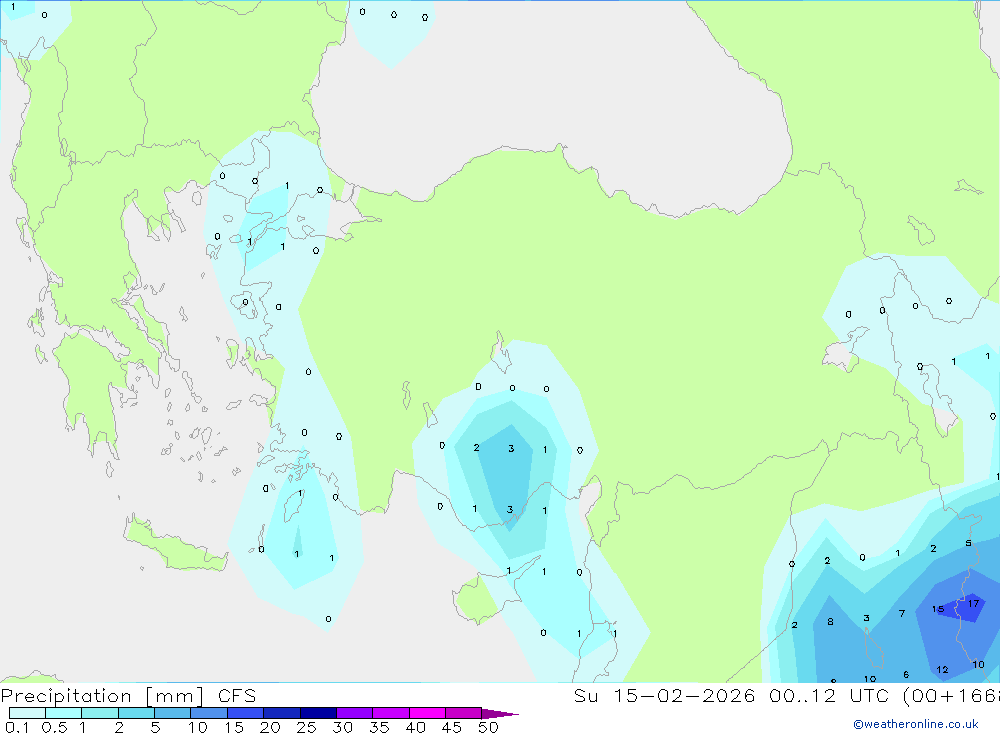Click the '00..12 UTC' time range text
This screenshot has height=733, width=1000.
pos(828,695)
